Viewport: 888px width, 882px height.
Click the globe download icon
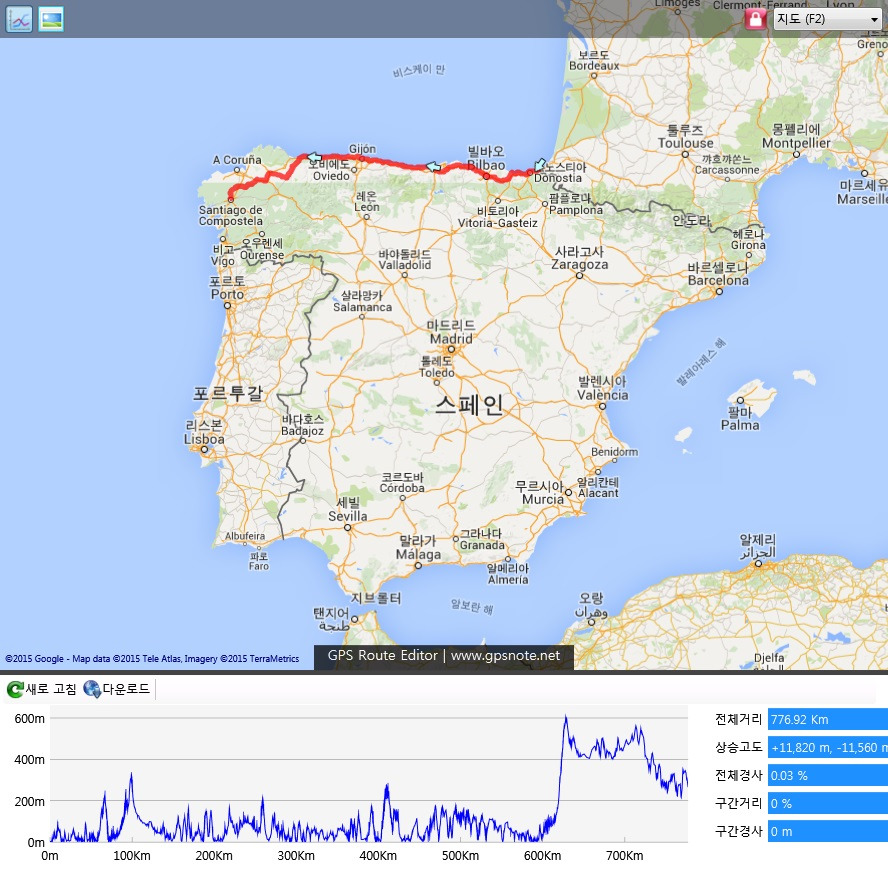92,689
